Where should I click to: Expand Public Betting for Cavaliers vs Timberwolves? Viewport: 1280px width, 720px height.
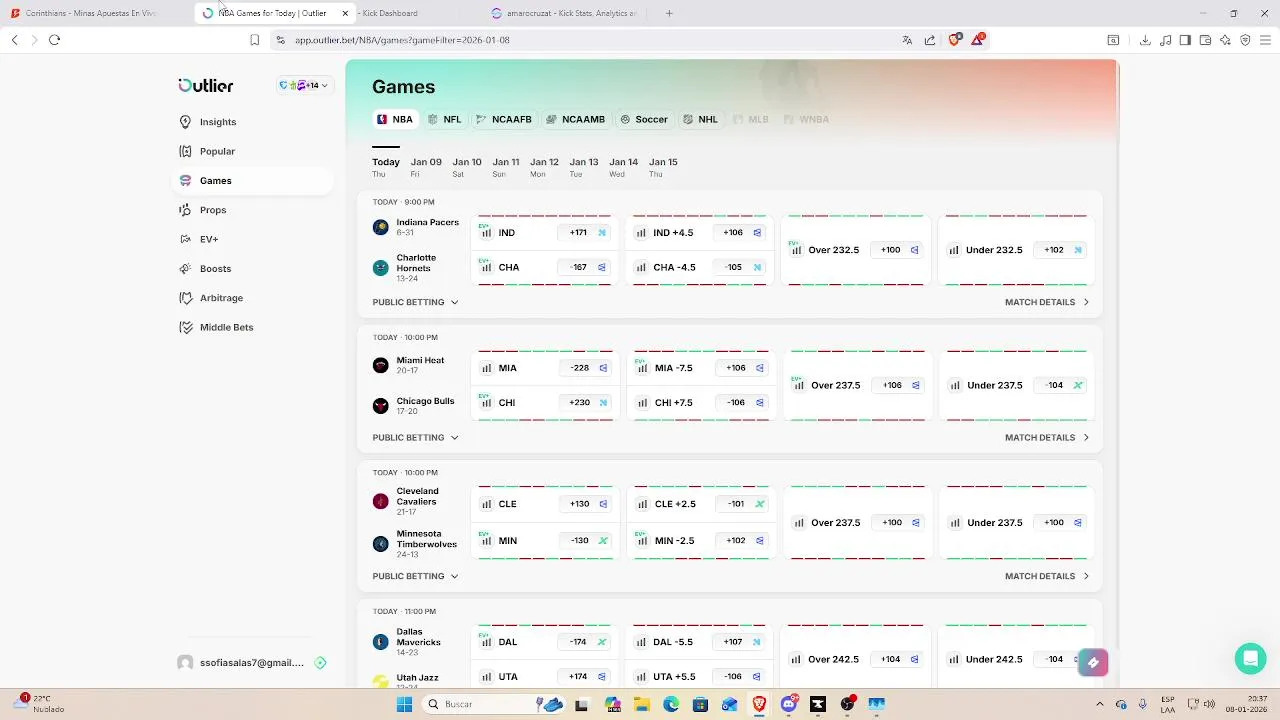pyautogui.click(x=415, y=576)
